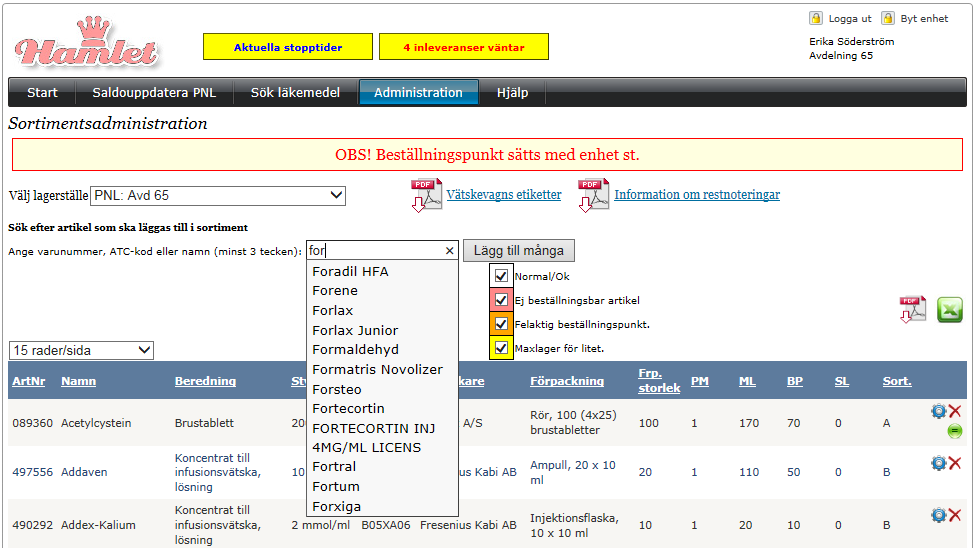Toggle the Ej beställningsbar artikel checkbox

[501, 300]
